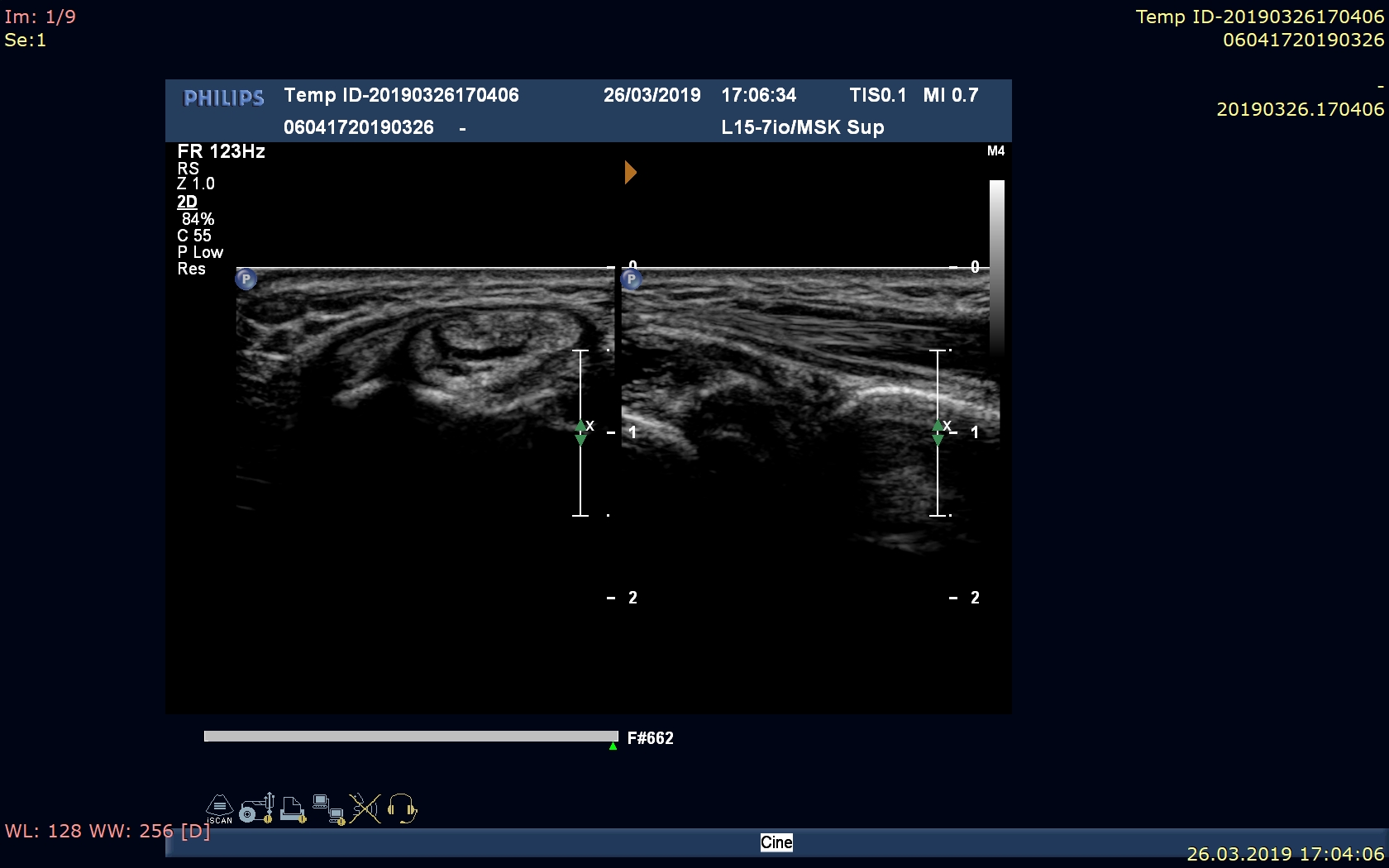Viewport: 1389px width, 868px height.
Task: Select the right focal zone marker
Action: [x=938, y=432]
